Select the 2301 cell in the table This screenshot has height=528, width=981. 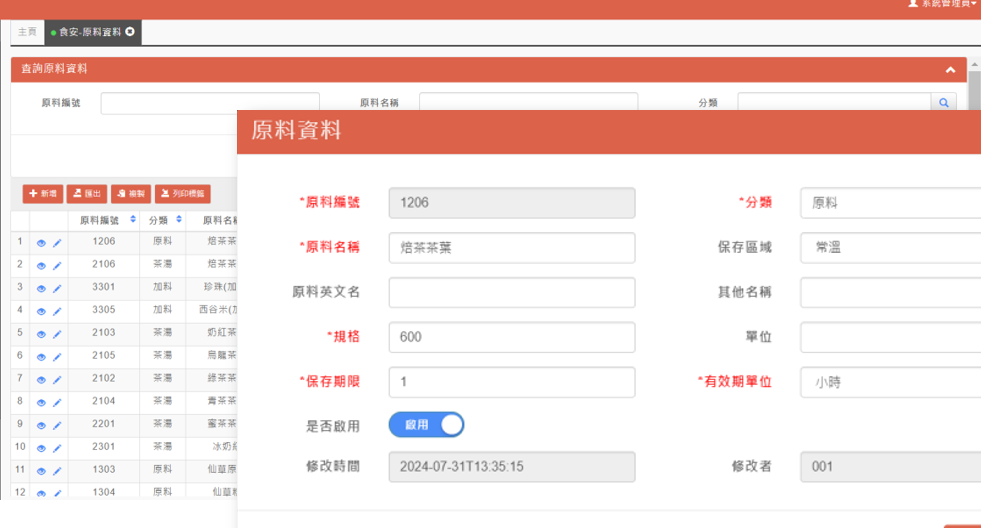[104, 447]
